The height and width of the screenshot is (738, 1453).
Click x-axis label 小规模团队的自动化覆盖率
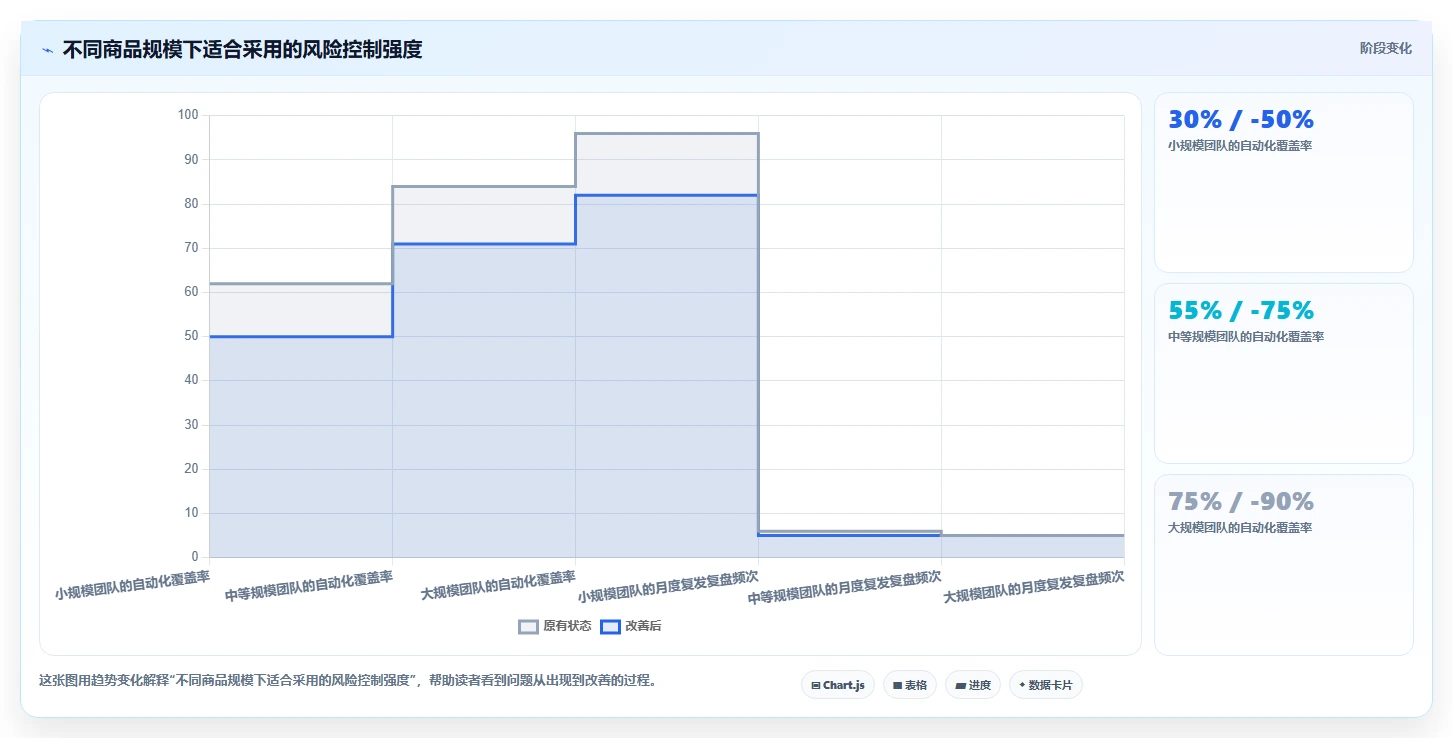click(x=133, y=585)
